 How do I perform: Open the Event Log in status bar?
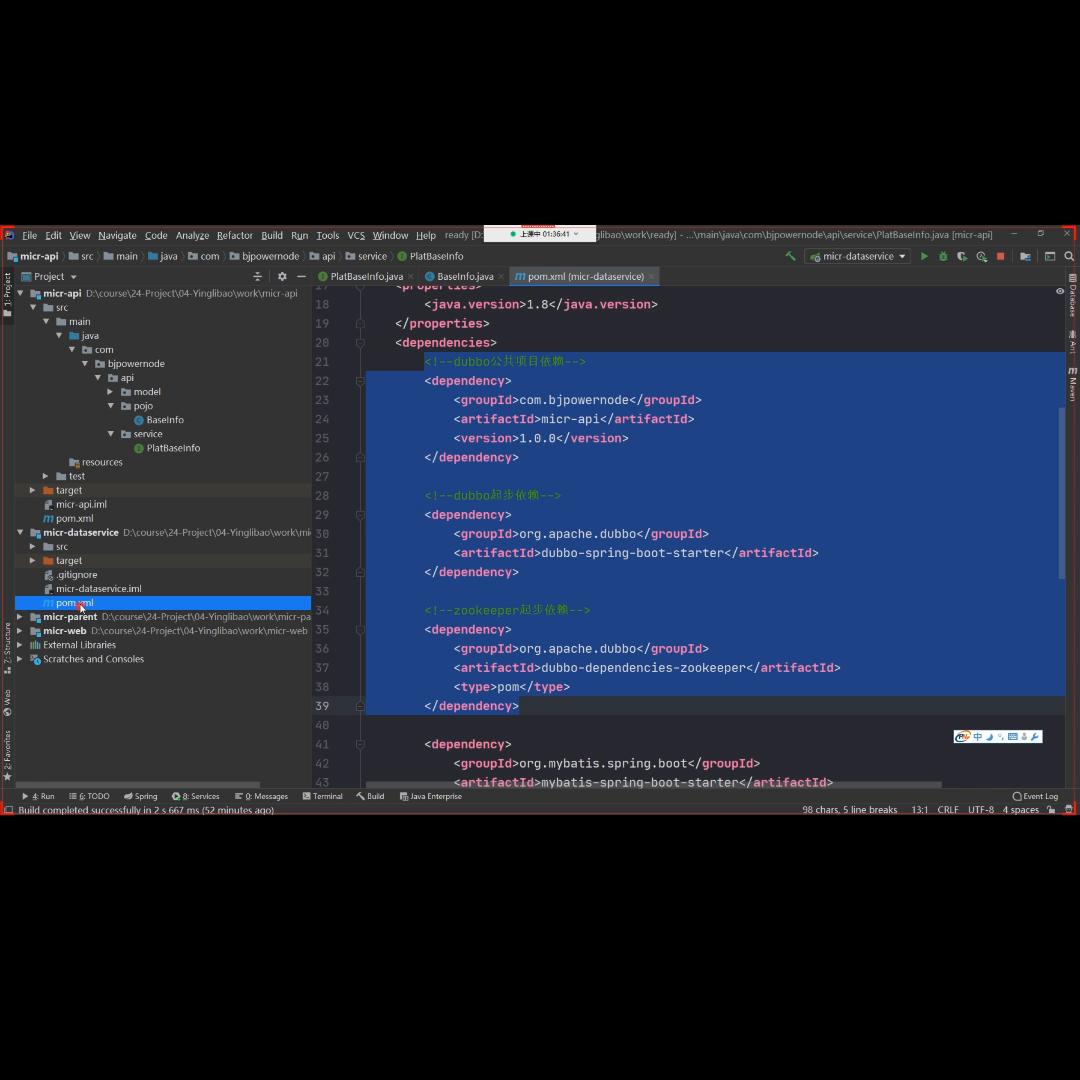[1035, 796]
